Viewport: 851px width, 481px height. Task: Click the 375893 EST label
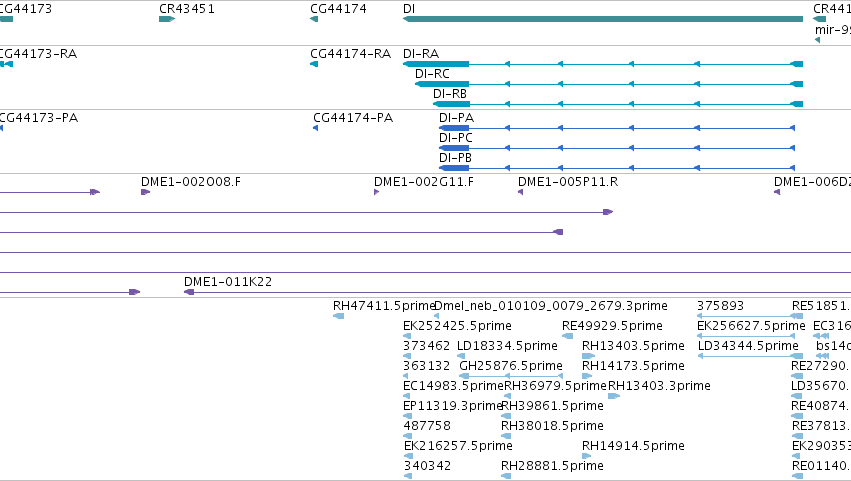(x=721, y=306)
